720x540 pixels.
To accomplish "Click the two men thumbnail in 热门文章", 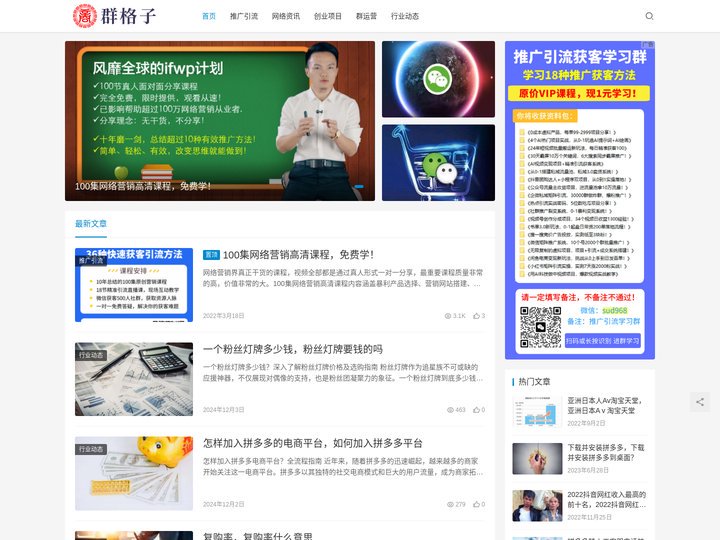I will tap(537, 506).
